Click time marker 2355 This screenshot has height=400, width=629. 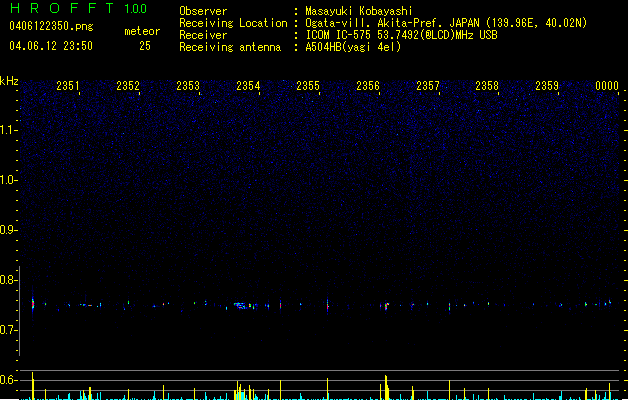click(x=308, y=85)
